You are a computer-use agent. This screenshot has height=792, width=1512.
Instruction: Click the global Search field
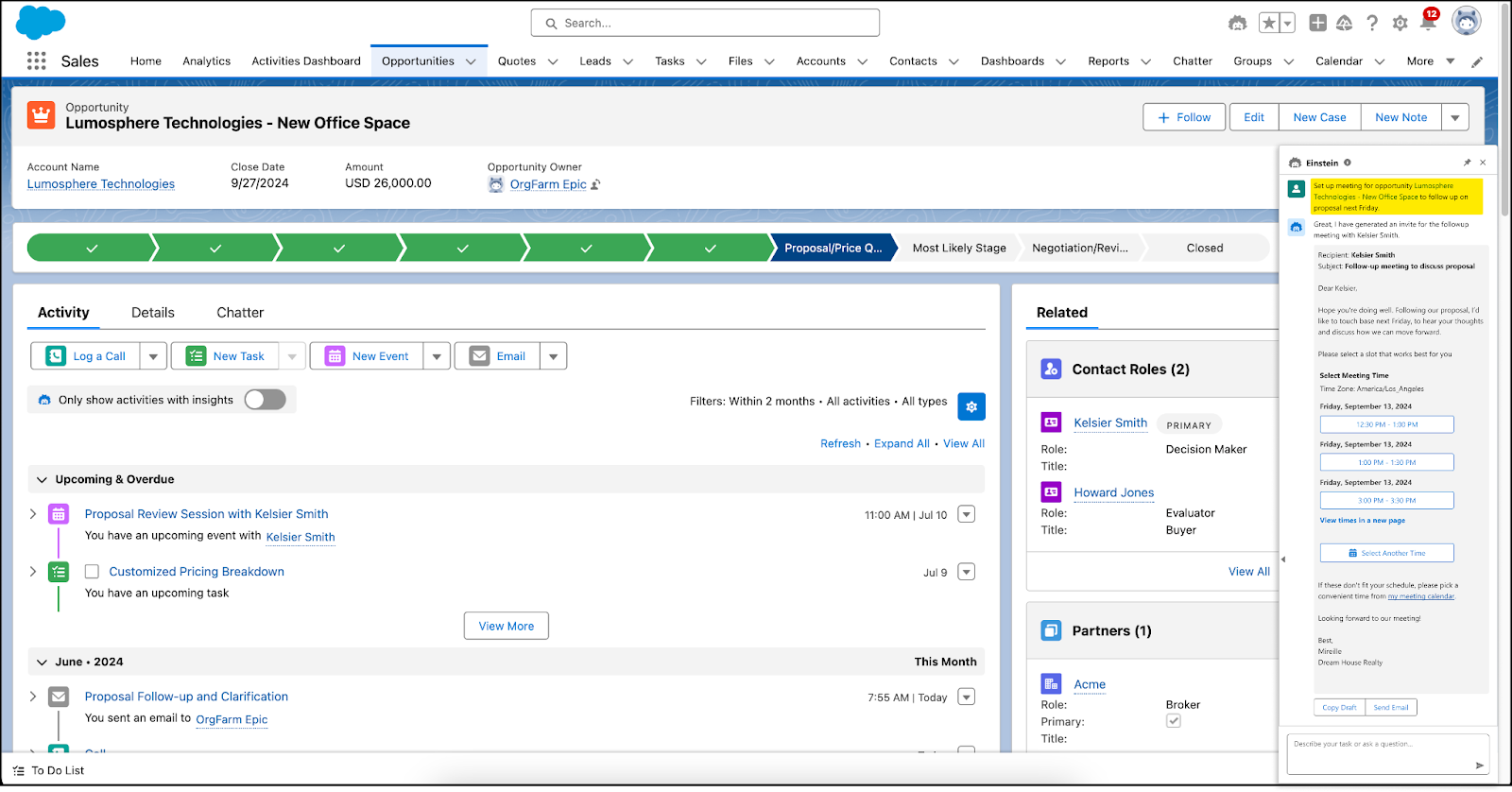[x=705, y=23]
